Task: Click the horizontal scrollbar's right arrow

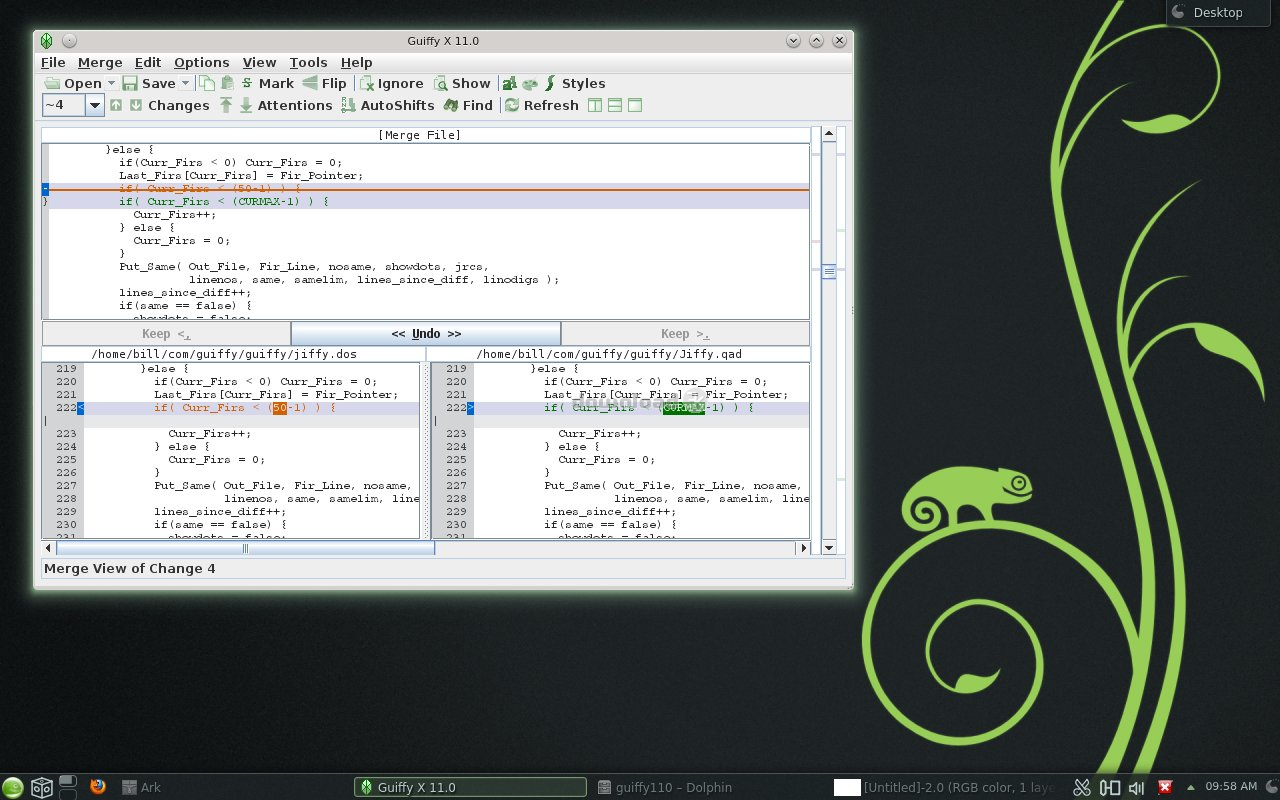Action: pyautogui.click(x=802, y=548)
